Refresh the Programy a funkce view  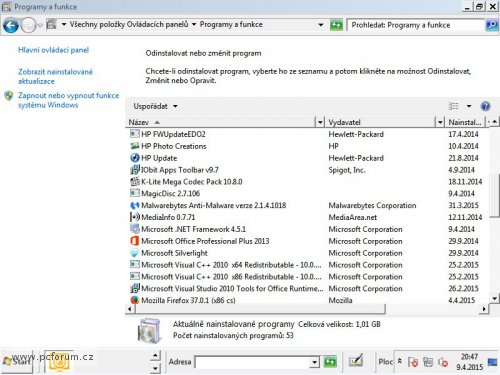point(336,25)
